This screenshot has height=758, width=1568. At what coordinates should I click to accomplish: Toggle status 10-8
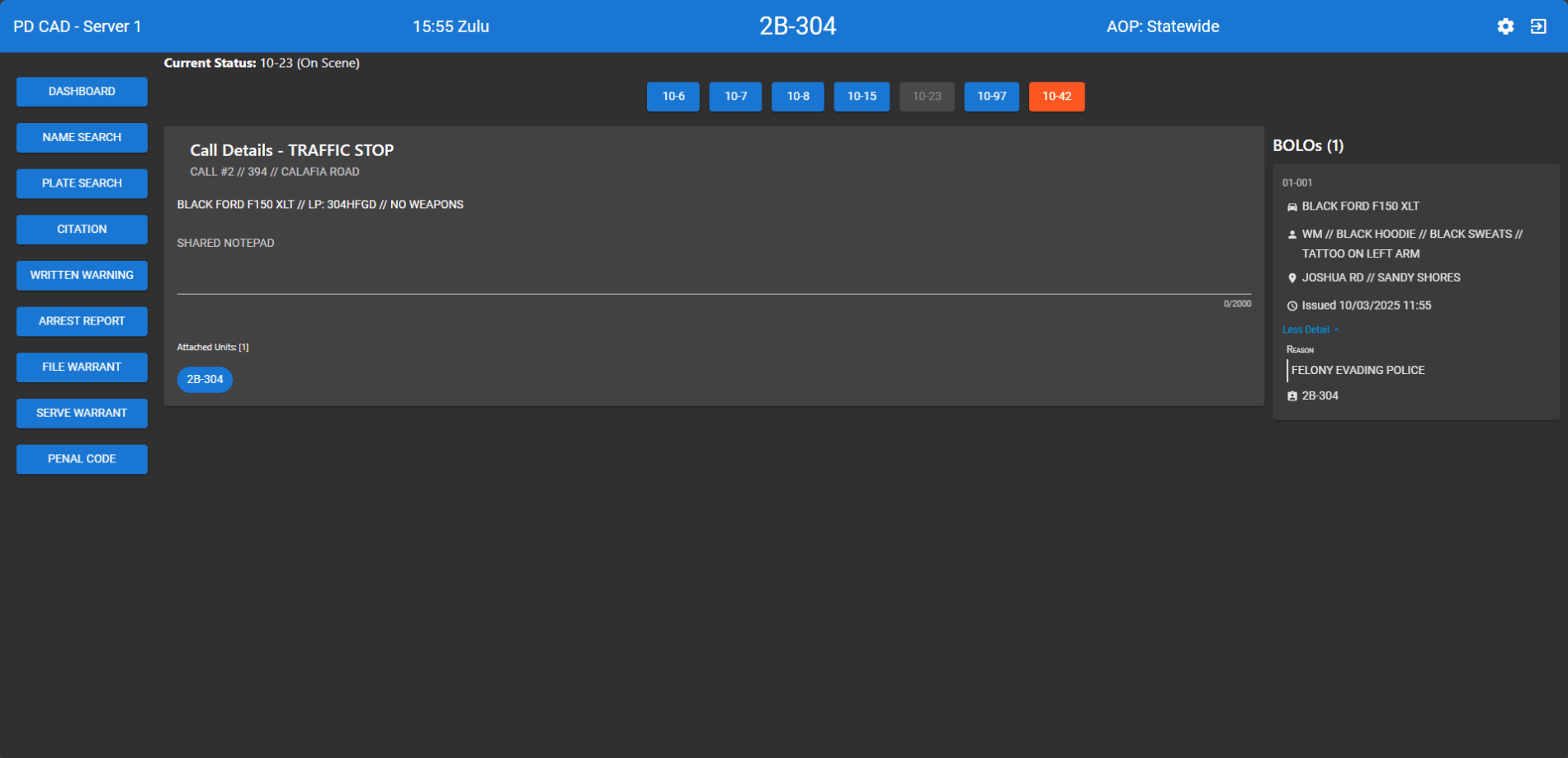tap(797, 97)
